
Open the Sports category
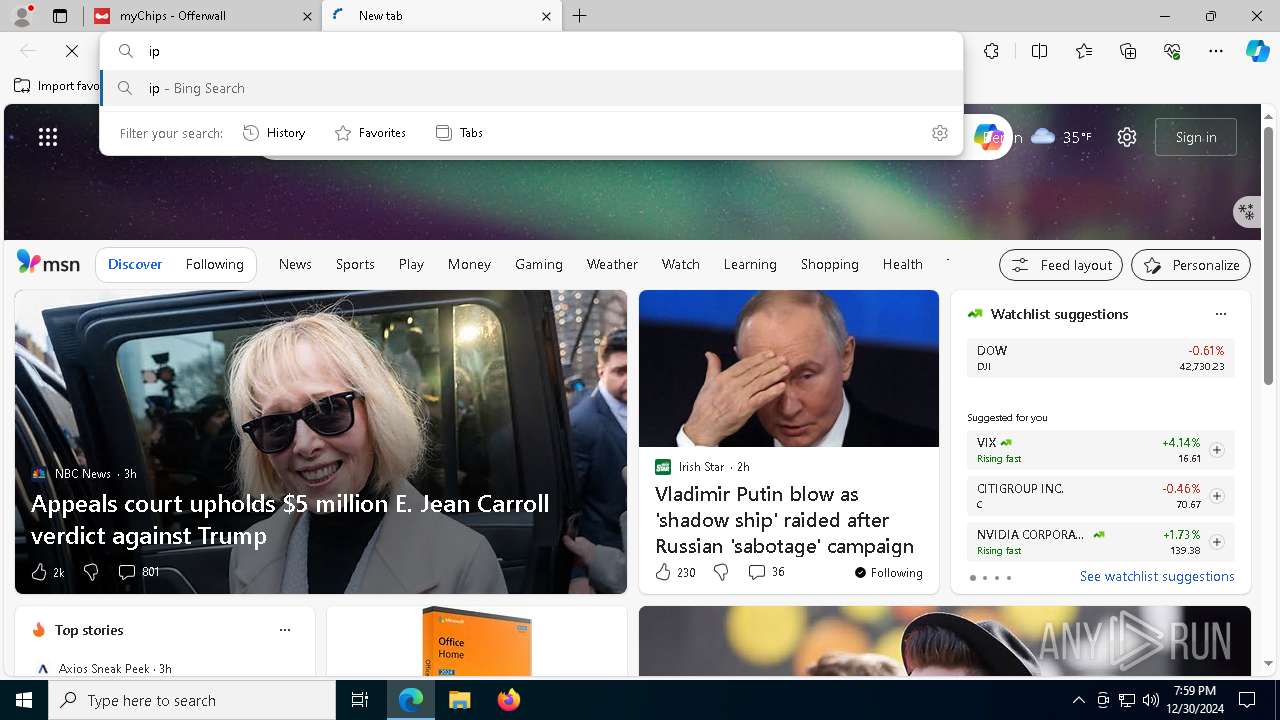point(355,264)
